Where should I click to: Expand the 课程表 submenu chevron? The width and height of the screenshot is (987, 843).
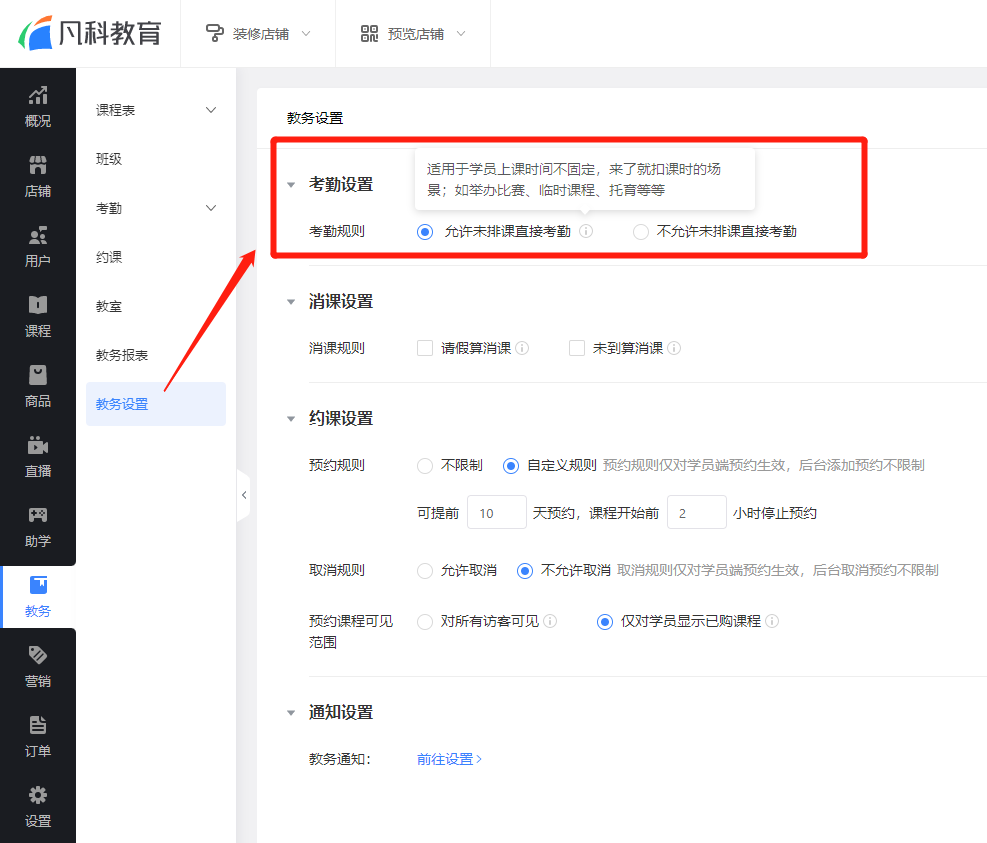[x=211, y=110]
